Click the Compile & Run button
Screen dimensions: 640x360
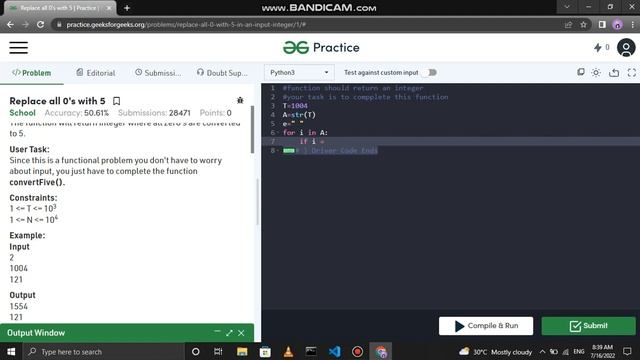coord(486,326)
